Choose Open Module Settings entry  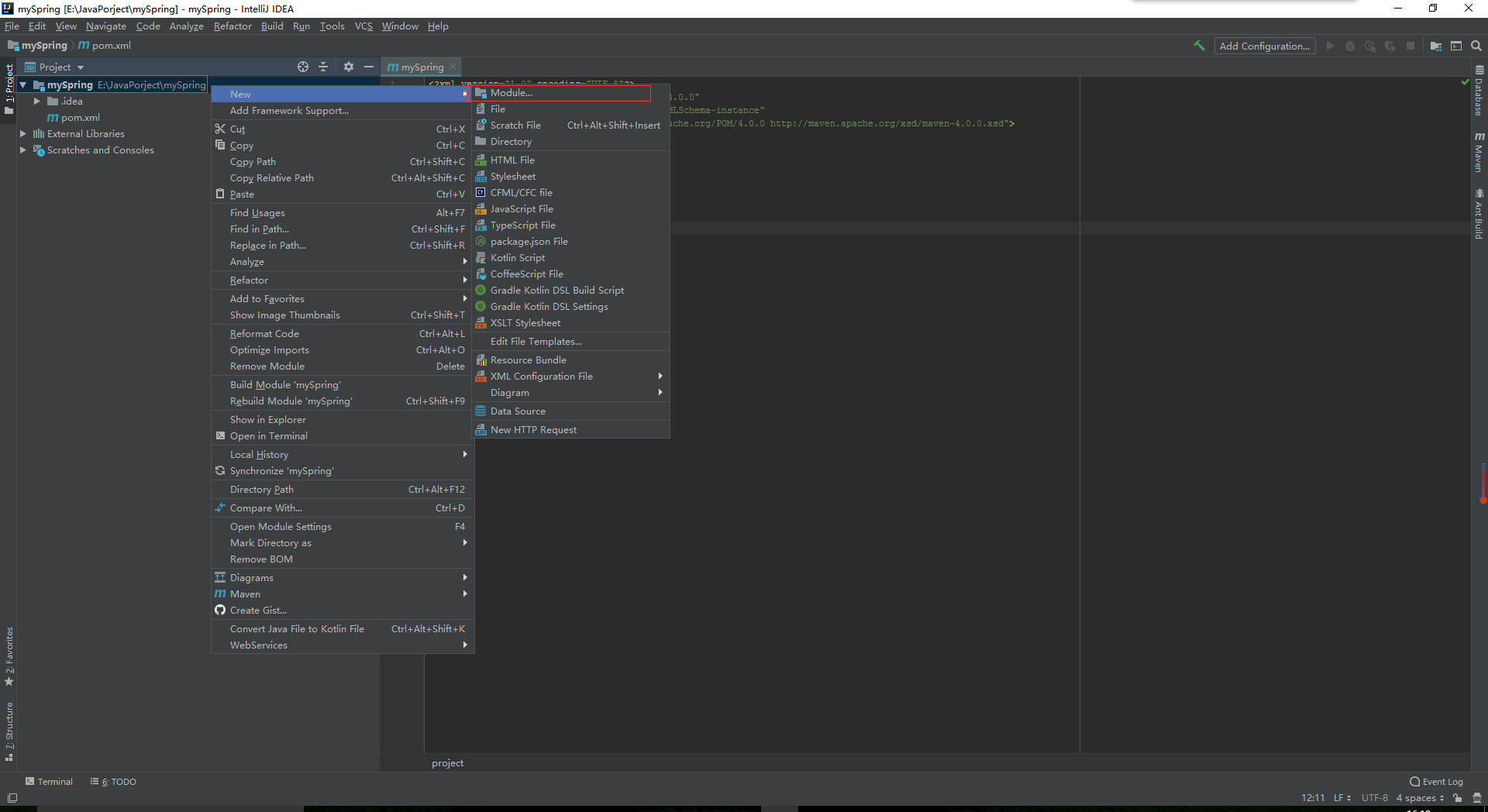[343, 527]
